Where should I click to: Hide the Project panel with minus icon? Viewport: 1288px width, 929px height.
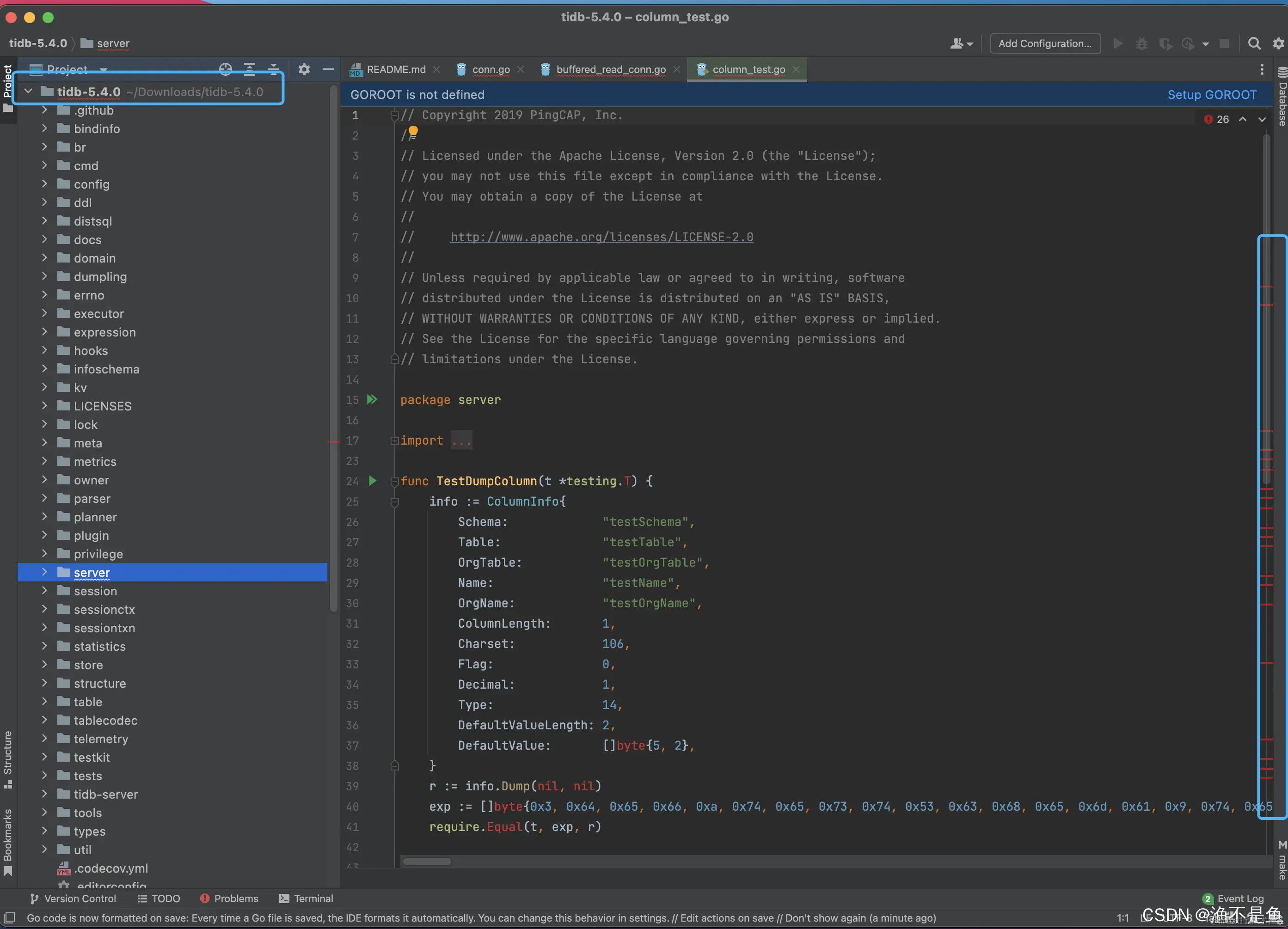pos(328,69)
